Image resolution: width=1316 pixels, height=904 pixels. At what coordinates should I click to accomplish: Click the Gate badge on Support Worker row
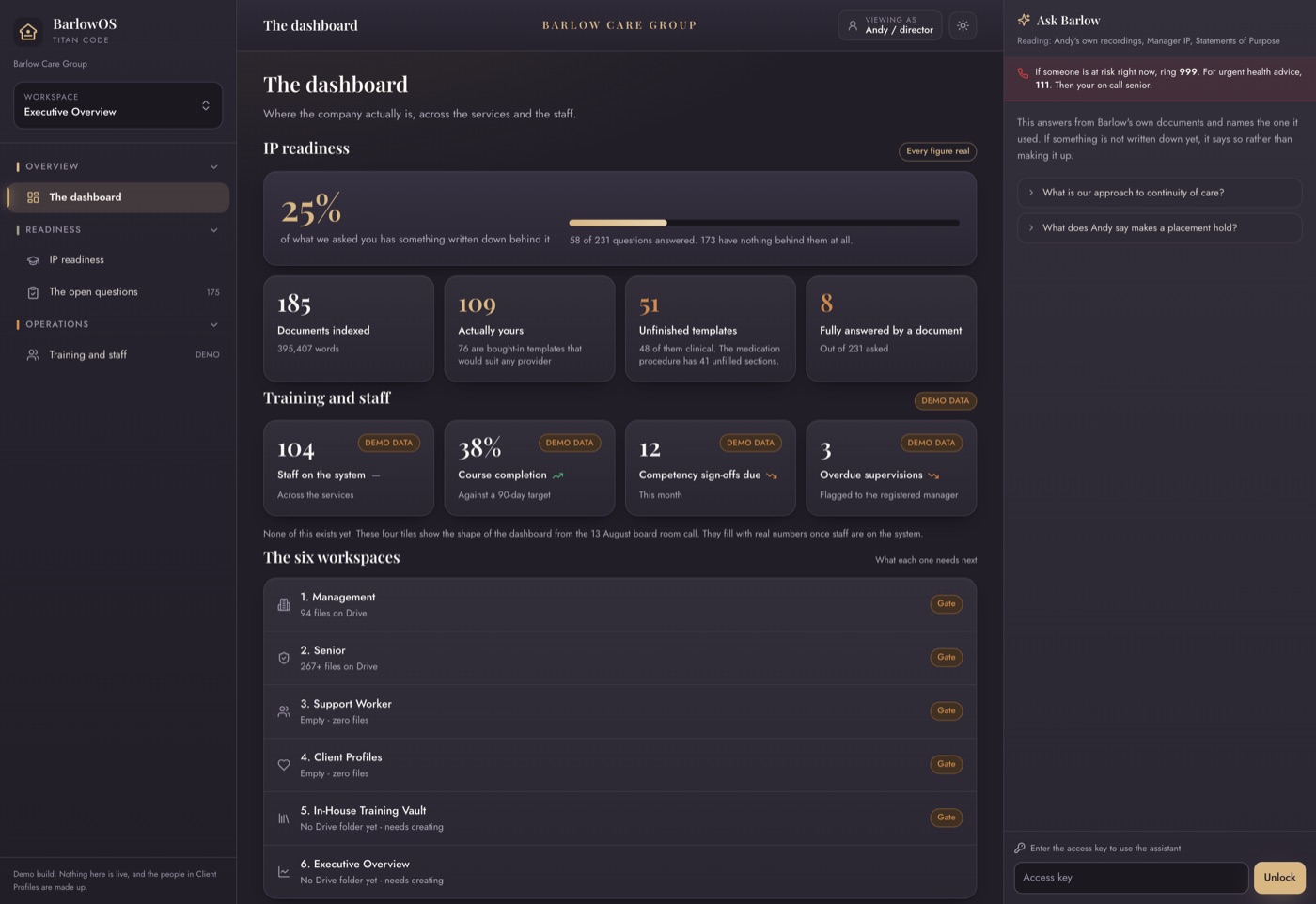pyautogui.click(x=946, y=710)
